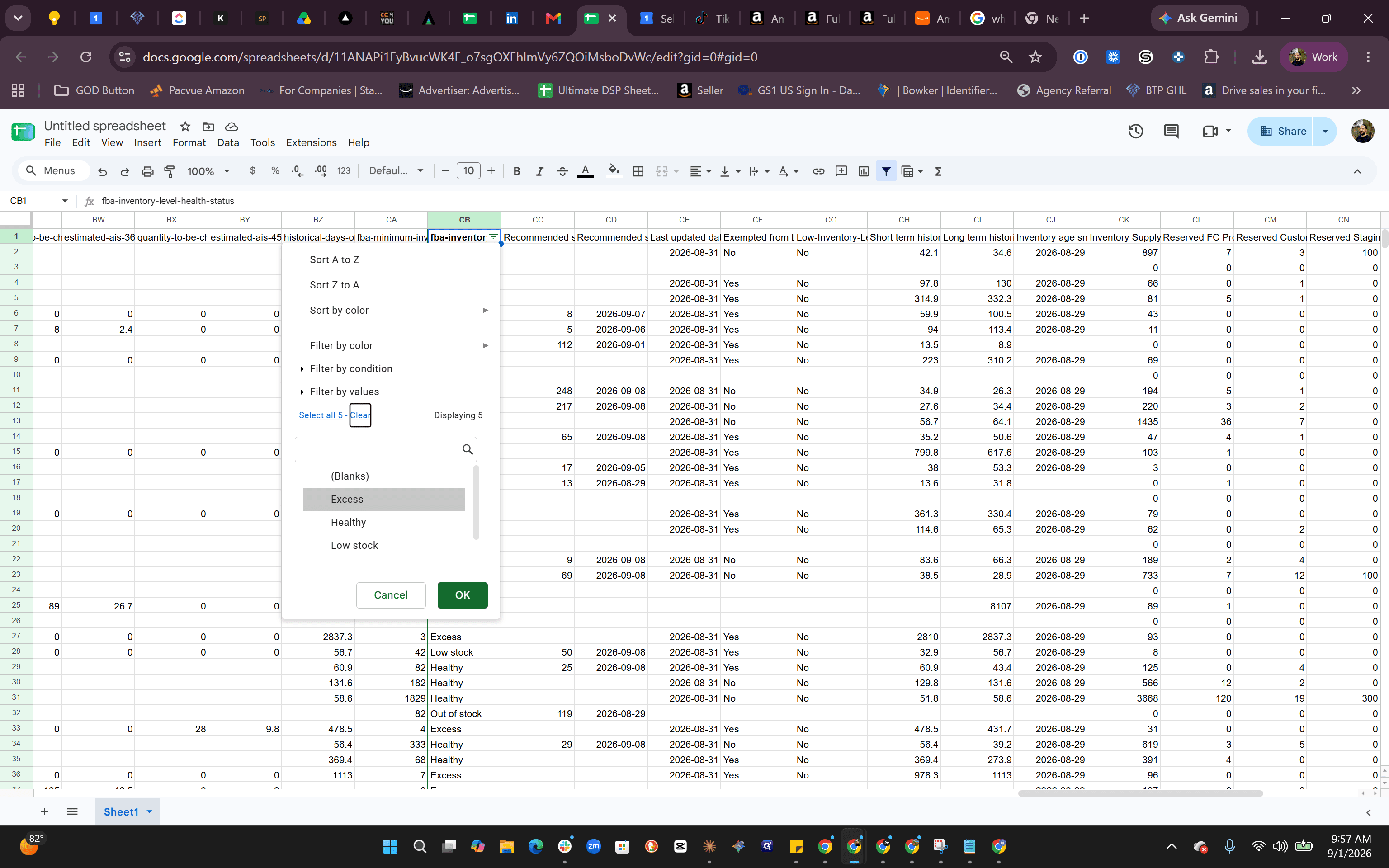1389x868 pixels.
Task: Select the Paint format tool
Action: point(169,171)
